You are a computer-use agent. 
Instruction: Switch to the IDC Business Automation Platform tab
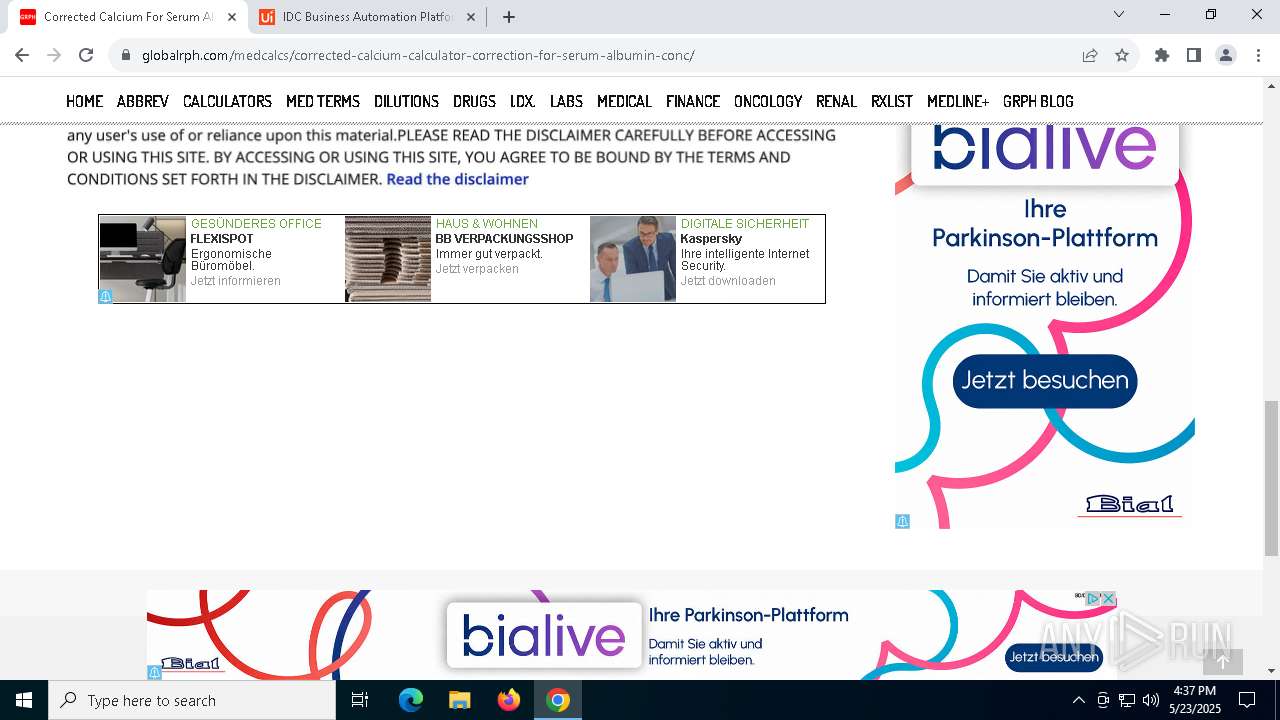click(x=368, y=16)
